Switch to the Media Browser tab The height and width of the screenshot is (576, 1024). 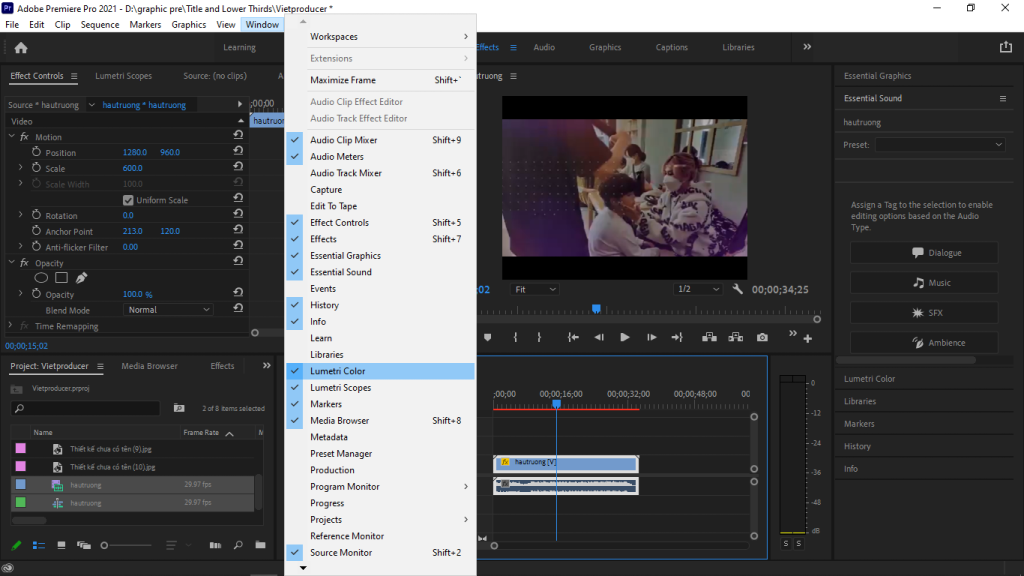coord(149,366)
